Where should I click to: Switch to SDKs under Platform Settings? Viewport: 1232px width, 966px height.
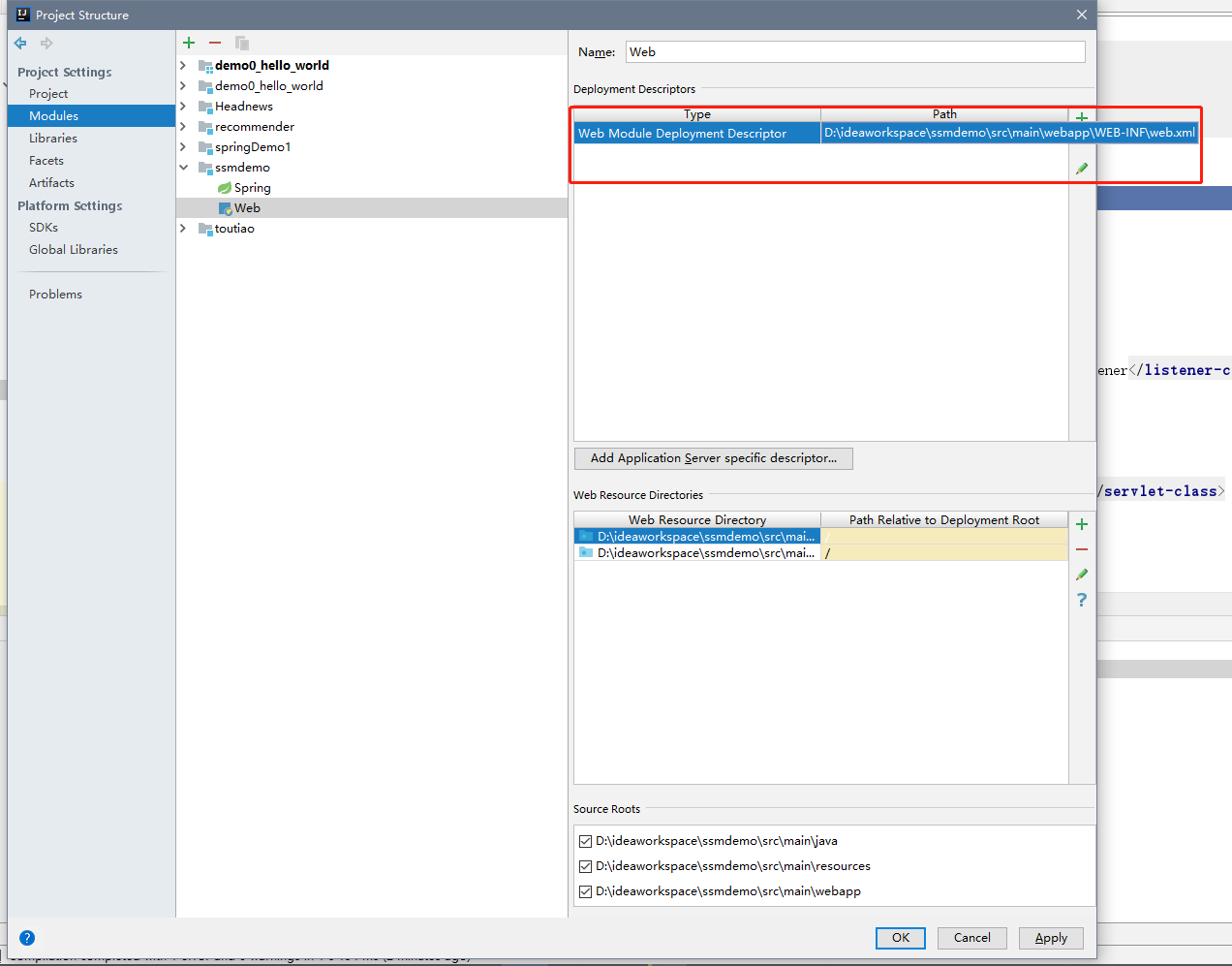coord(42,227)
